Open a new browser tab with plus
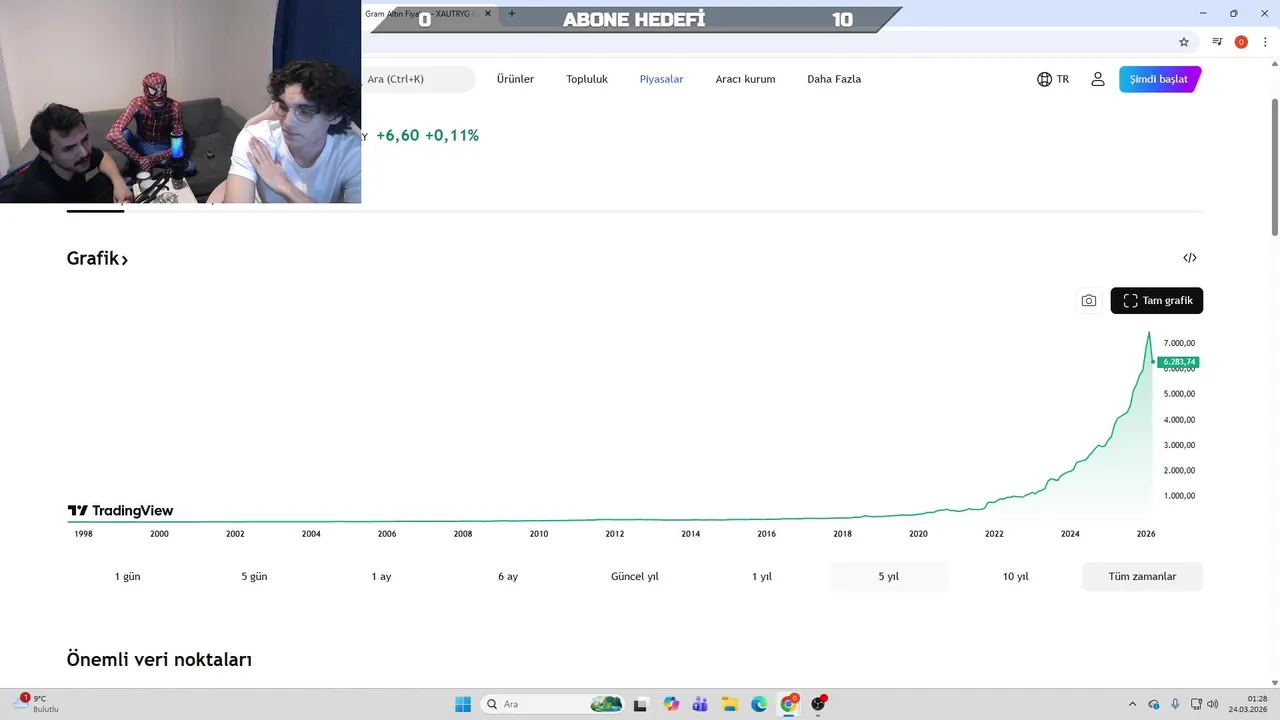Screen dimensions: 1280x720 point(512,14)
